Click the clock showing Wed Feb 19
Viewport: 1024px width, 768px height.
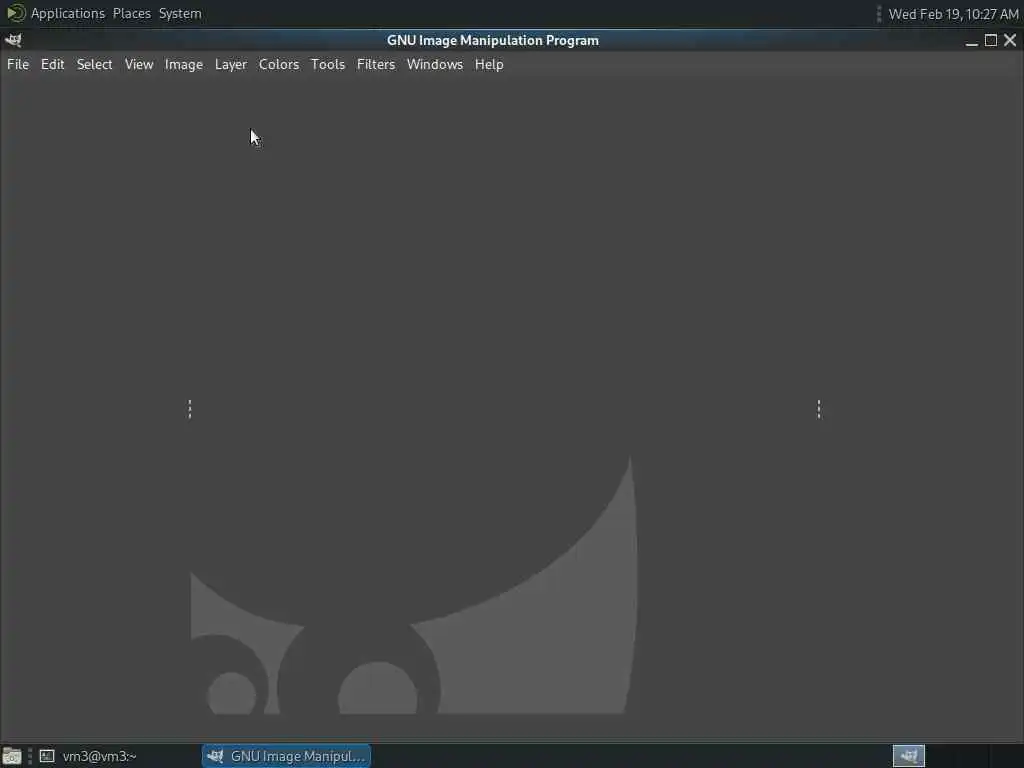[x=953, y=14]
